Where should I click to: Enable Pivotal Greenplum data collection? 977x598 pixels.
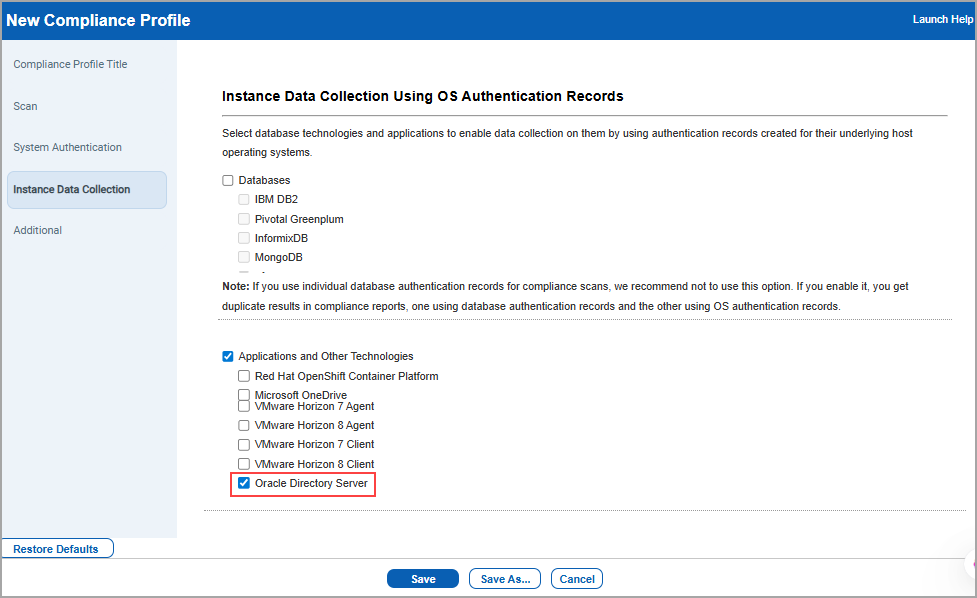coord(243,219)
